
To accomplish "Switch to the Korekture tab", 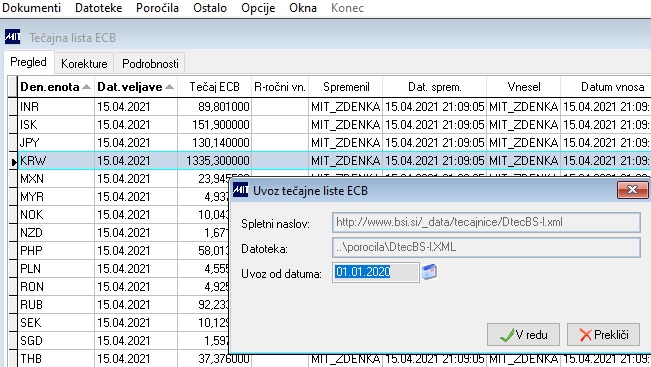I will click(x=84, y=64).
